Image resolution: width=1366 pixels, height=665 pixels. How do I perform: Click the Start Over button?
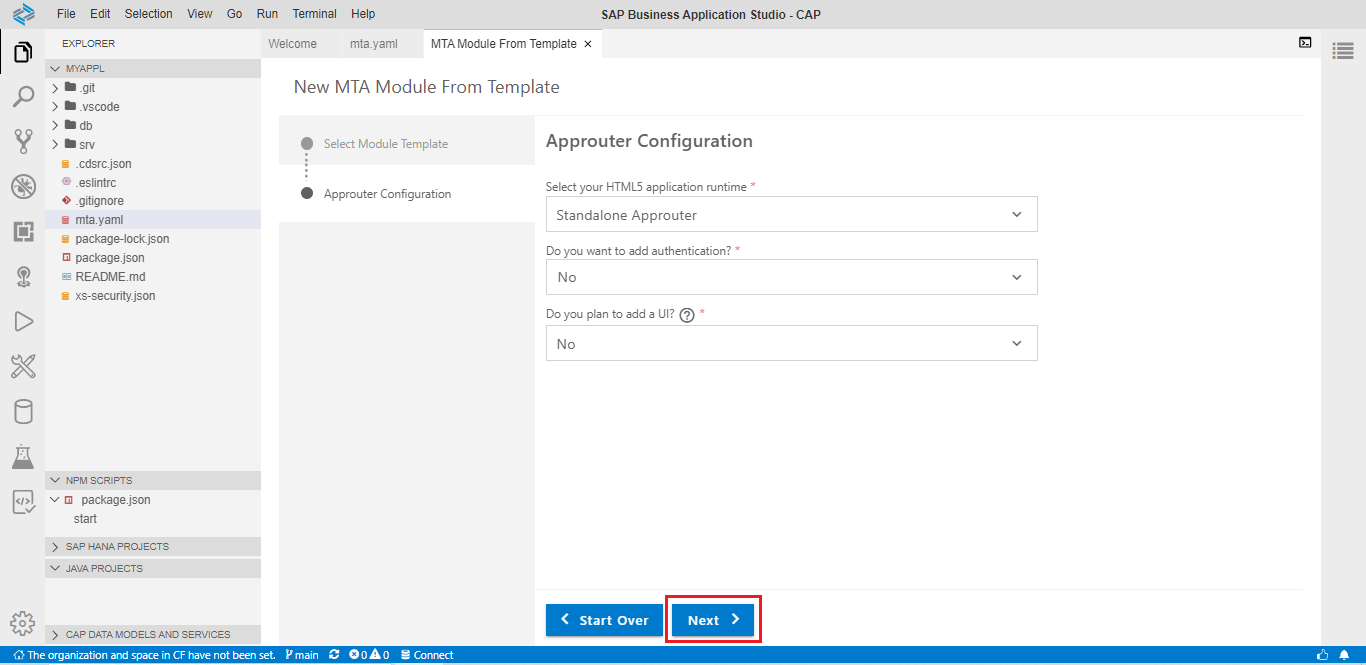(604, 620)
